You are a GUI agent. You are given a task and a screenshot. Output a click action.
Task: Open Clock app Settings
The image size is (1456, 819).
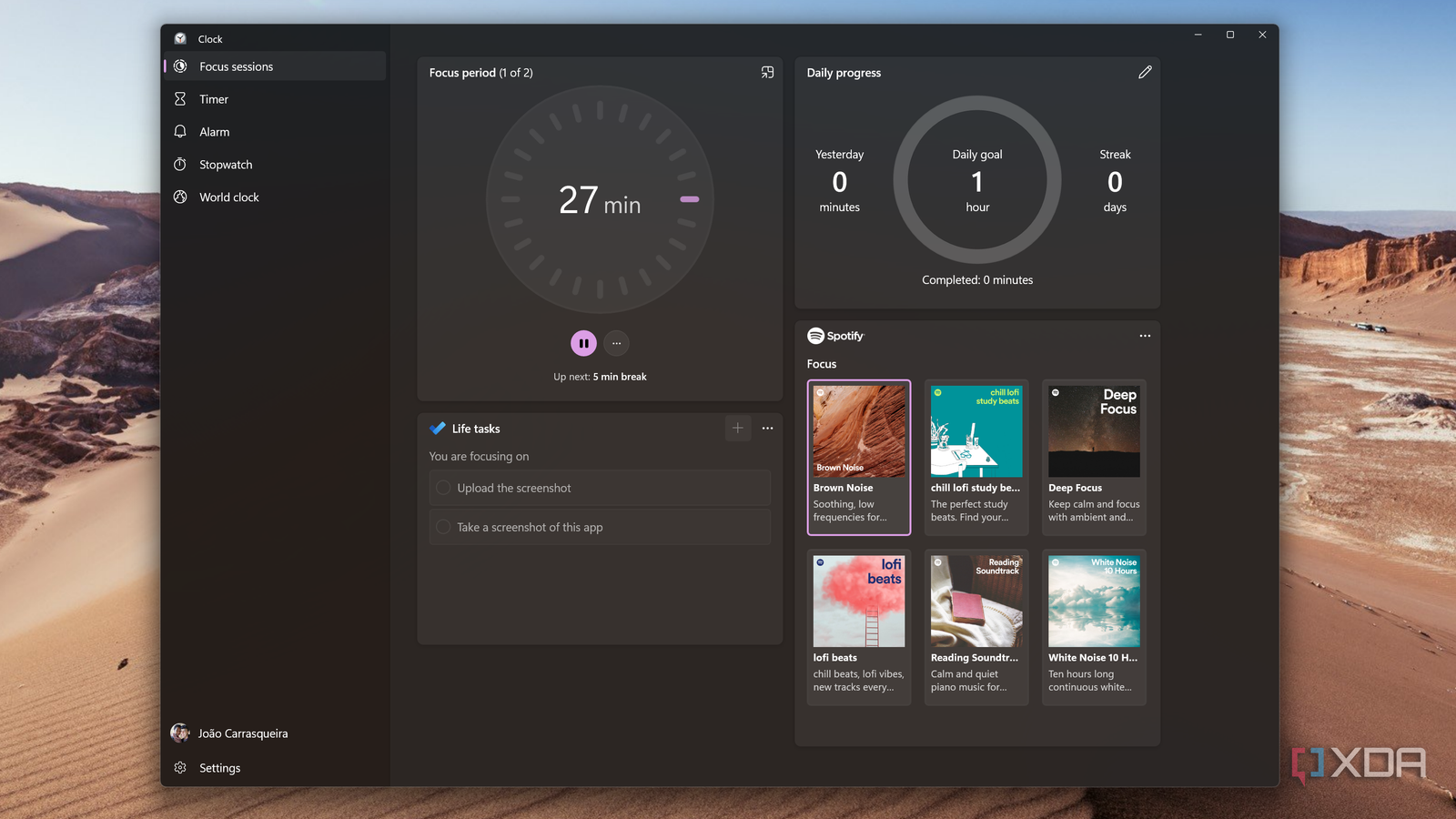[219, 768]
